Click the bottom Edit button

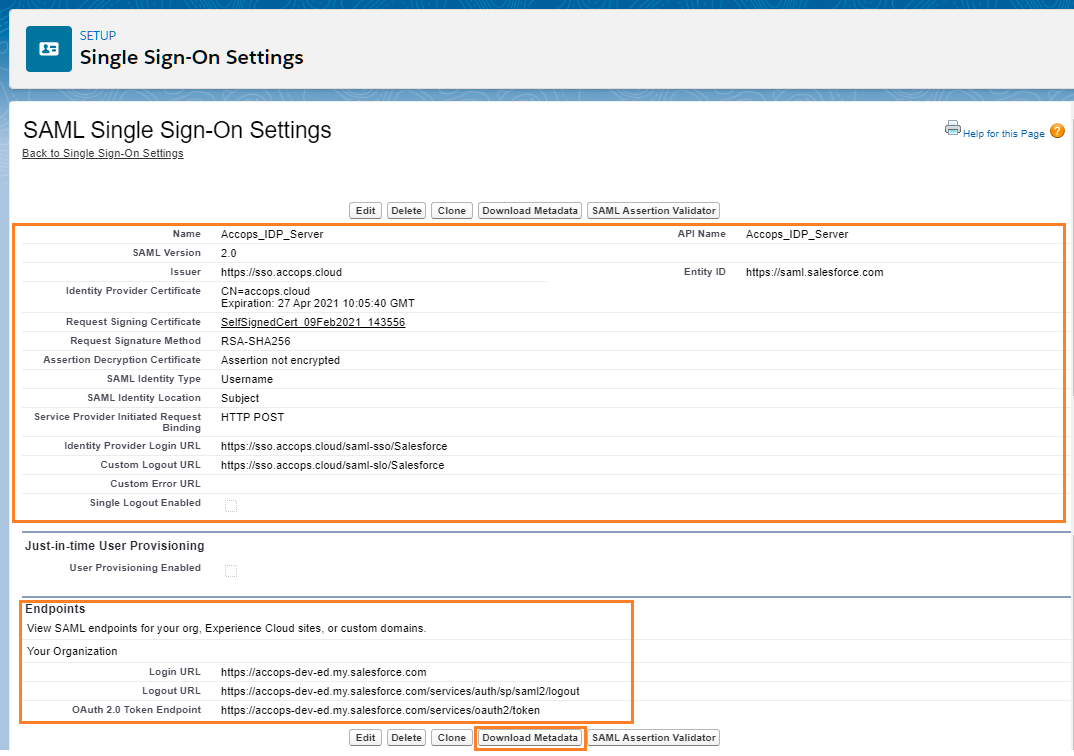pyautogui.click(x=365, y=738)
